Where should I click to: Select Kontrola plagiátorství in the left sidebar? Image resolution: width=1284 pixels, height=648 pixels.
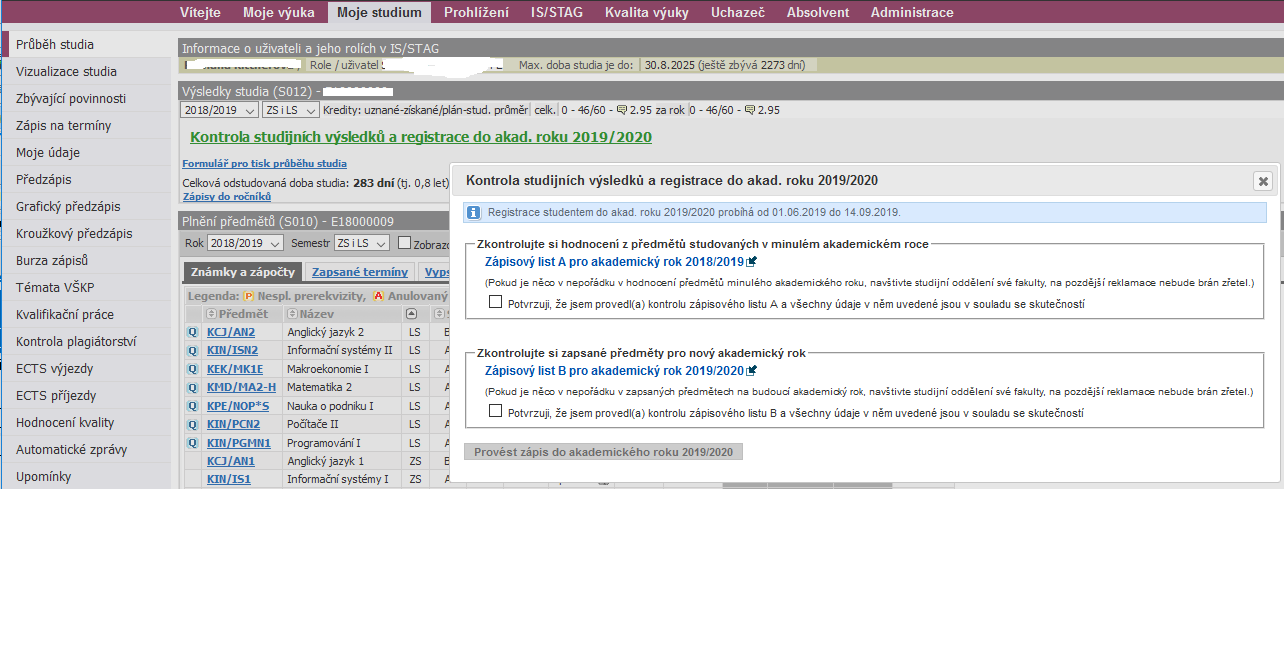coord(76,342)
